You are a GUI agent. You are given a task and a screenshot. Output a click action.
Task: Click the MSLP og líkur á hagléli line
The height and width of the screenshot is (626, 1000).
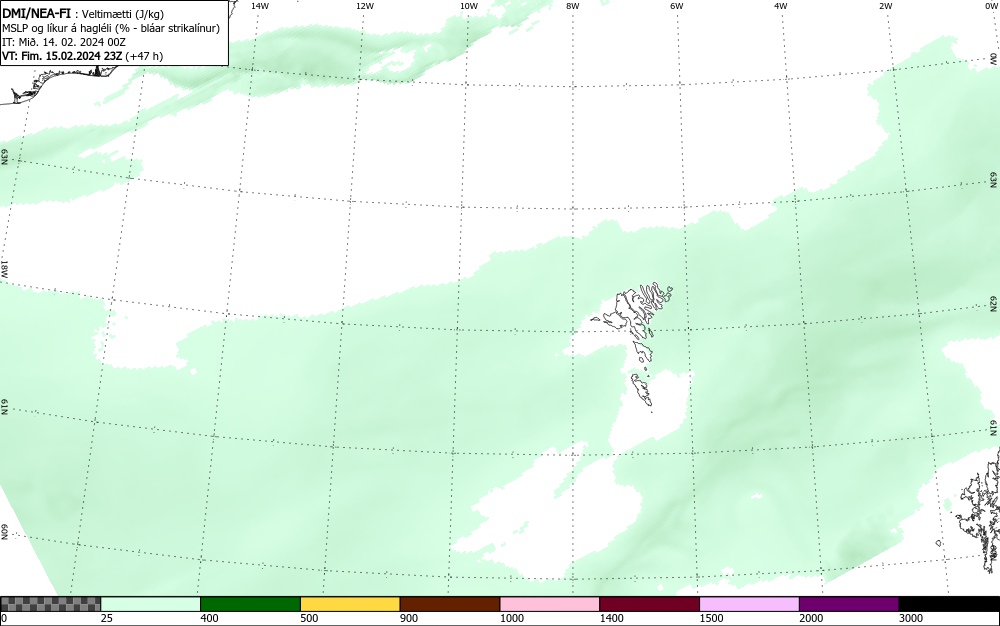(111, 28)
